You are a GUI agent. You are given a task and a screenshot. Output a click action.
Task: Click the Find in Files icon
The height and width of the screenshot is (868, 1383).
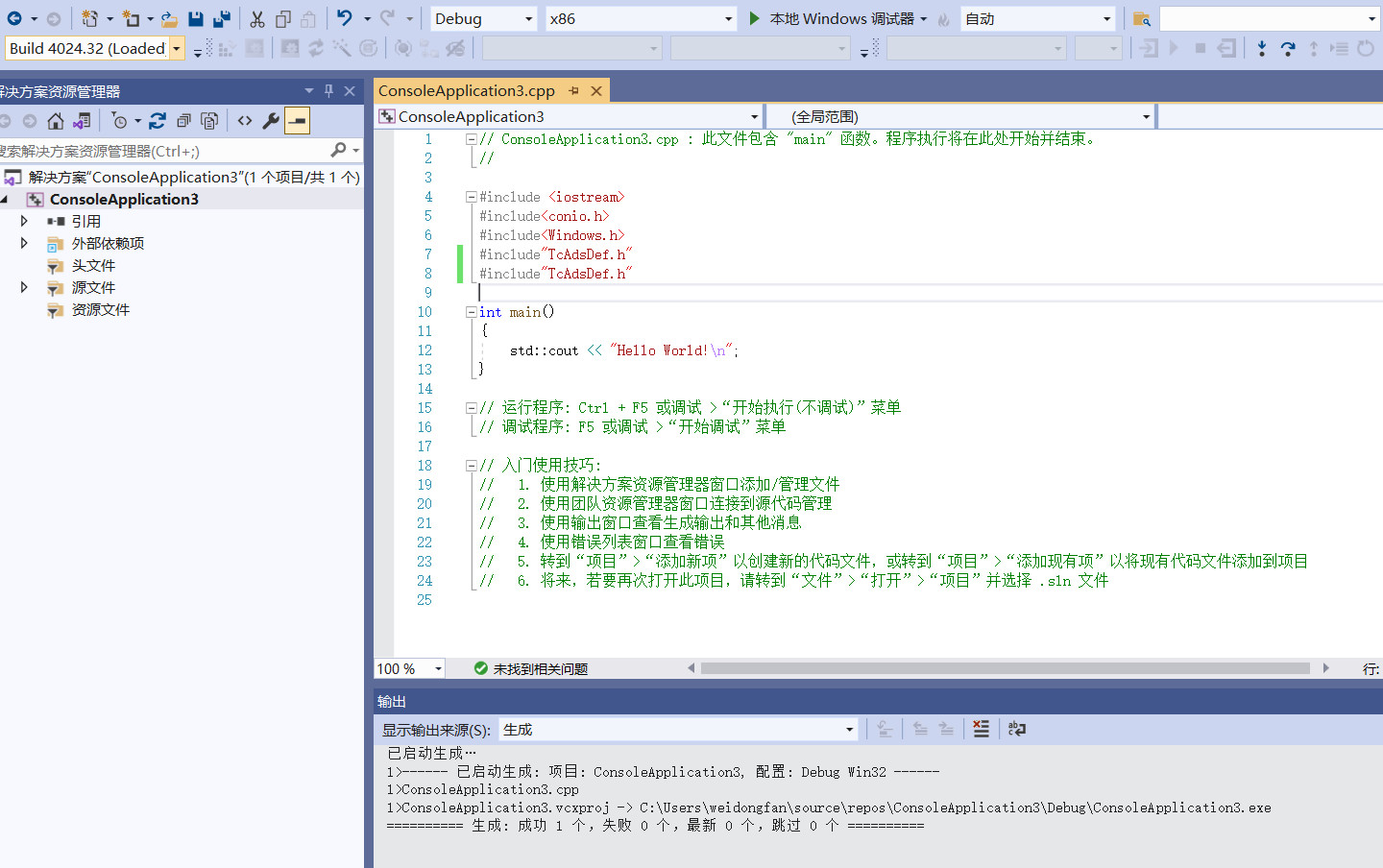[x=1141, y=18]
